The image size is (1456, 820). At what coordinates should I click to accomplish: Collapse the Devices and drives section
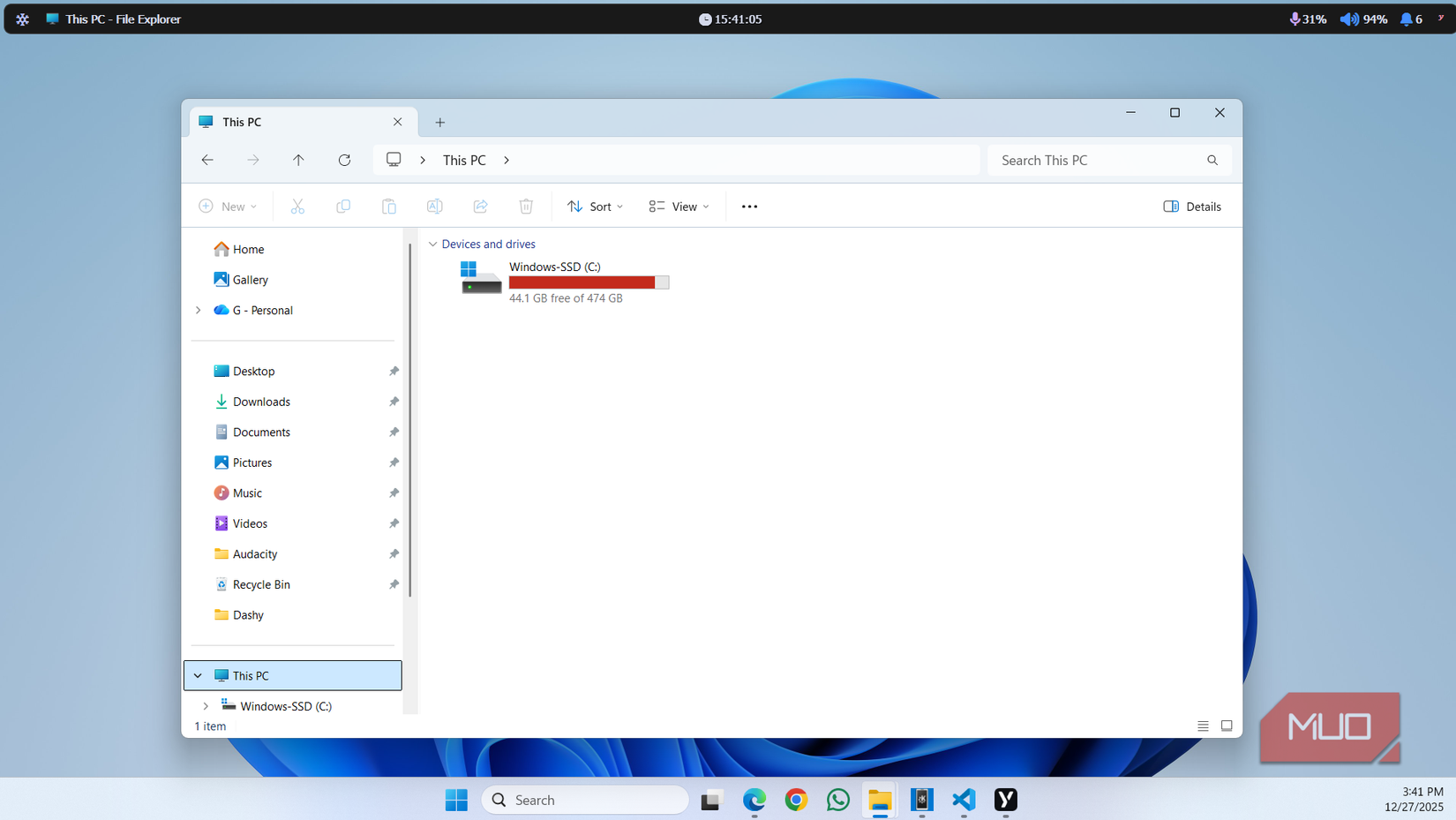pyautogui.click(x=433, y=244)
